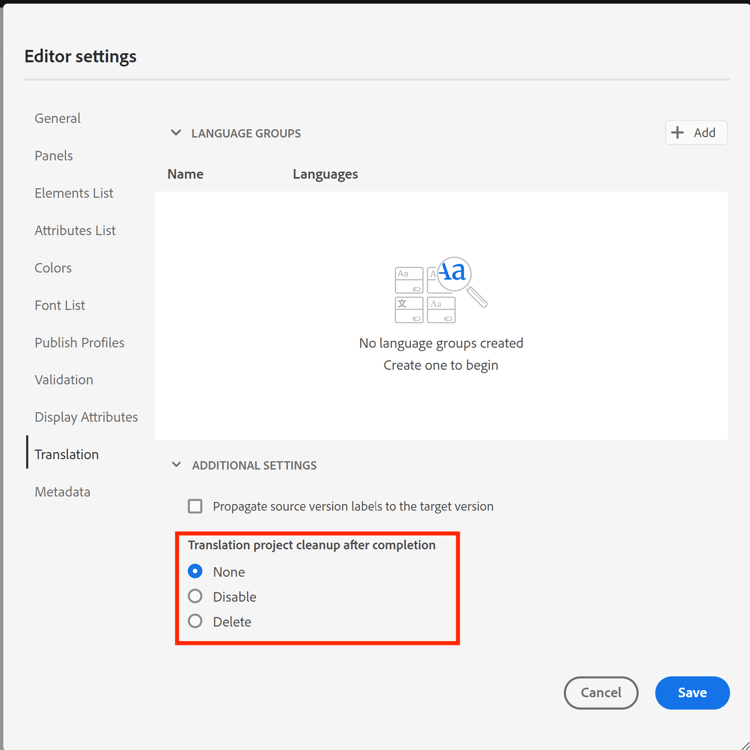
Task: Open the Metadata tab
Action: pyautogui.click(x=63, y=491)
